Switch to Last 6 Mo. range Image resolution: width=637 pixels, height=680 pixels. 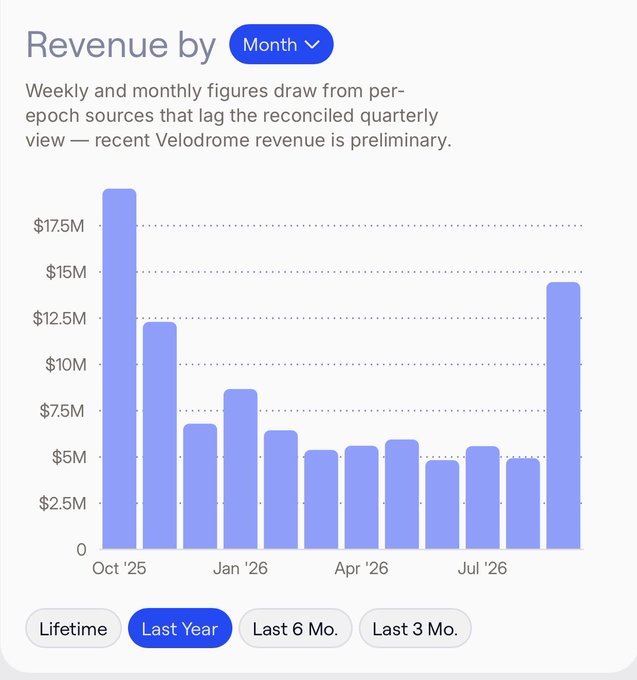click(x=295, y=628)
